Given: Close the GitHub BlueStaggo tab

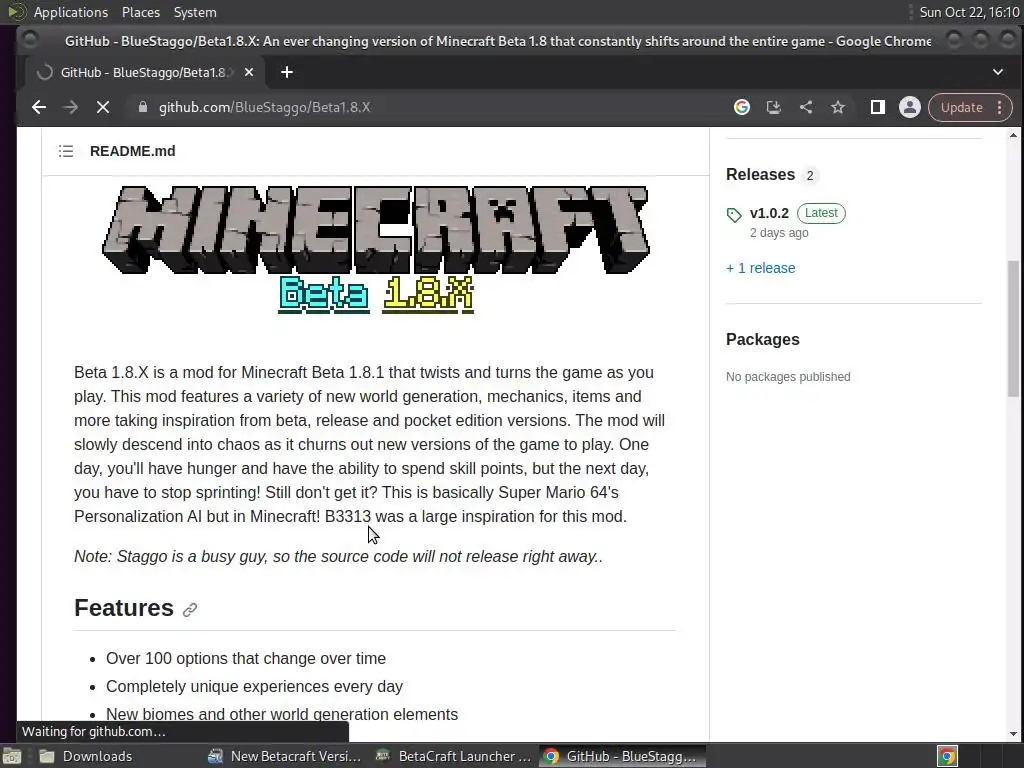Looking at the screenshot, I should pos(249,72).
